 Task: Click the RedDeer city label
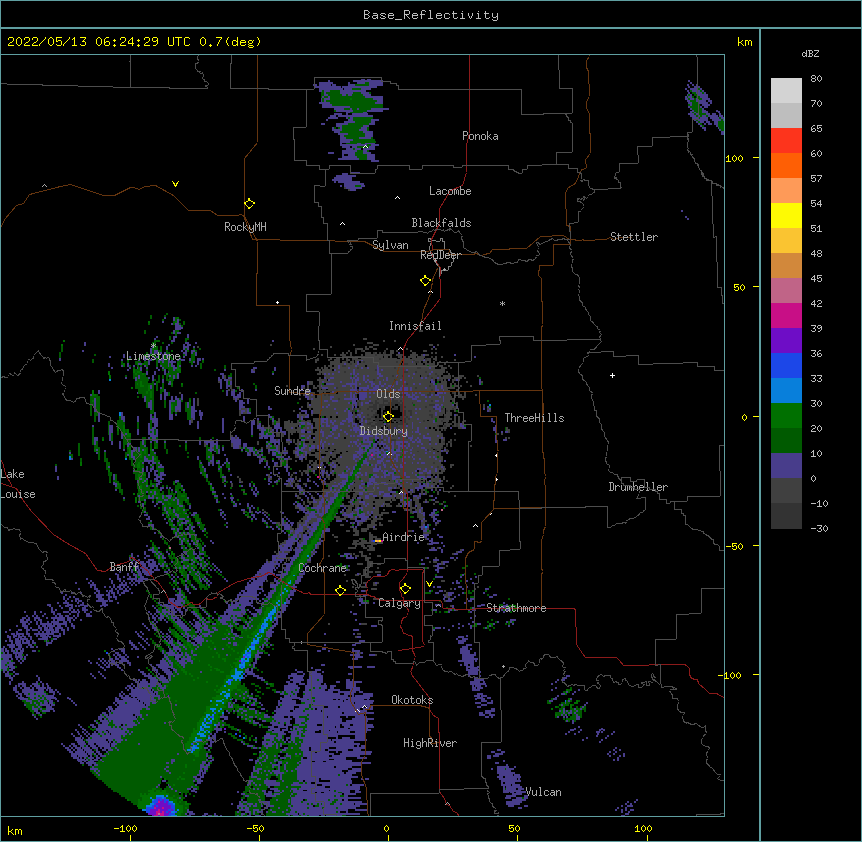pos(440,255)
